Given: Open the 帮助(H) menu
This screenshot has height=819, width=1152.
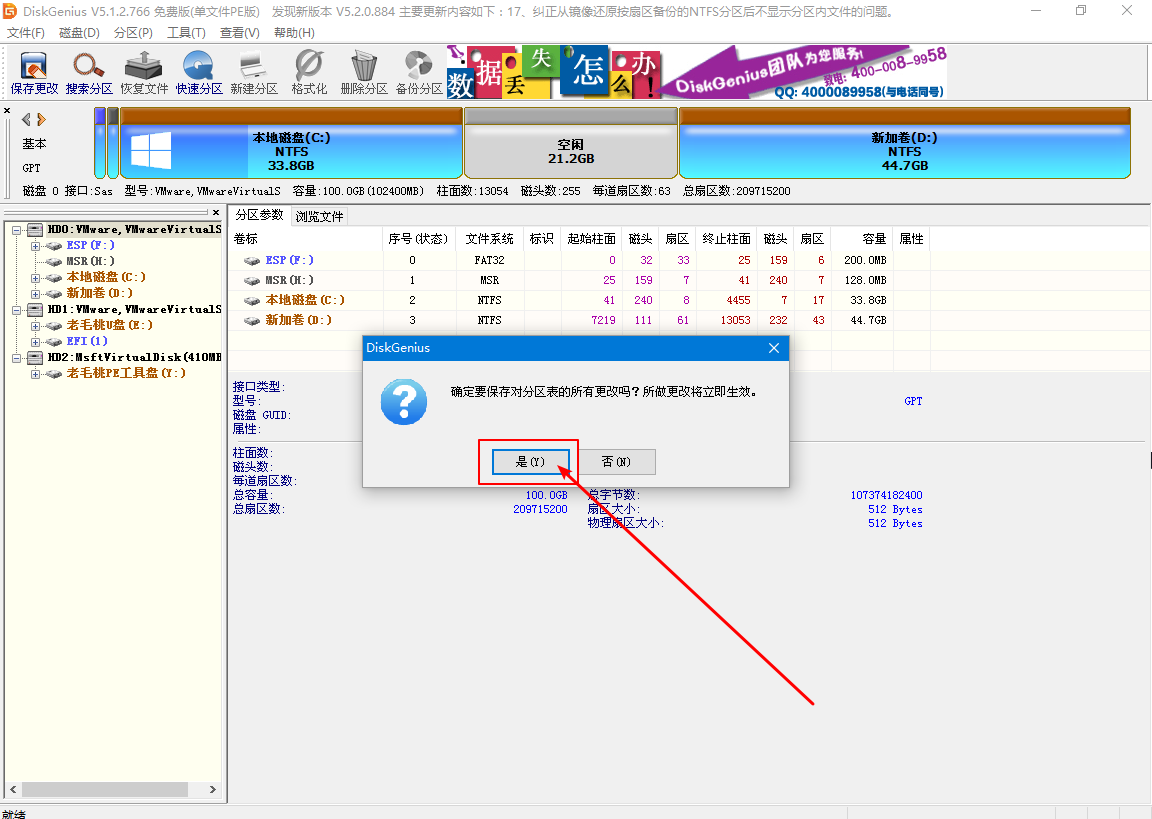Looking at the screenshot, I should click(294, 33).
